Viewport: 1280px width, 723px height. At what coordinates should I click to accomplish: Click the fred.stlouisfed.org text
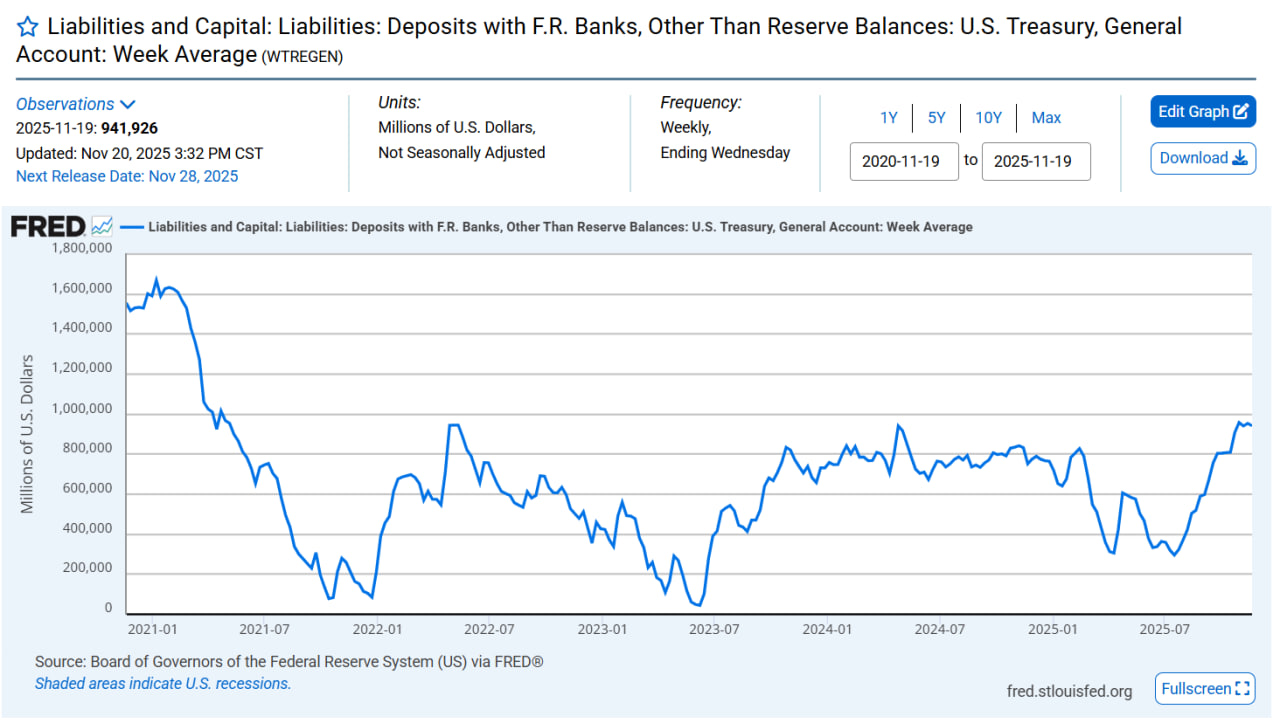(x=1069, y=691)
